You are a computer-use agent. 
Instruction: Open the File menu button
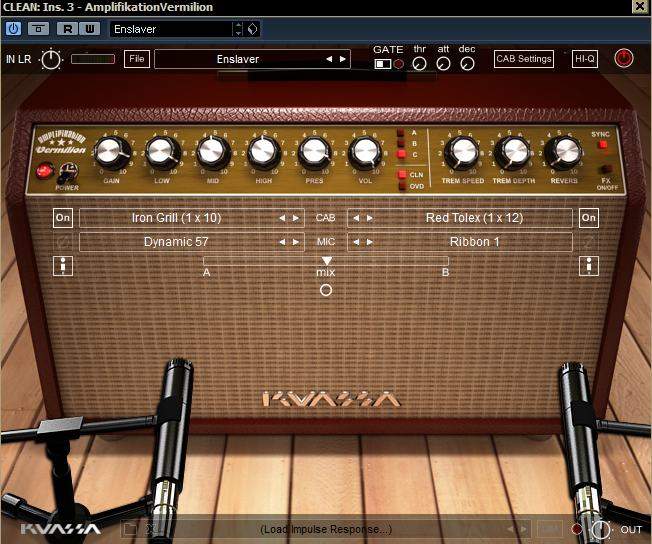[137, 59]
